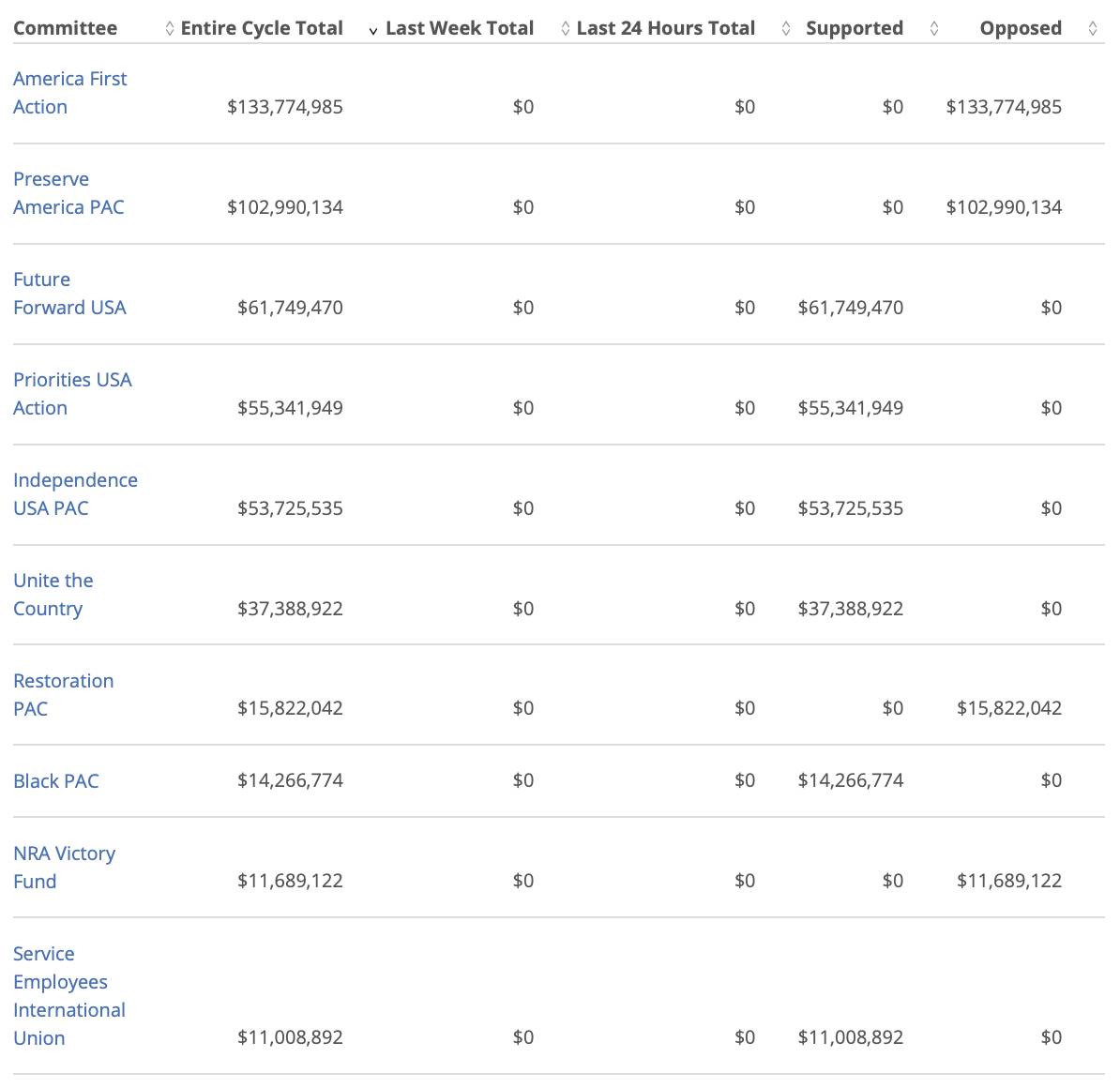The height and width of the screenshot is (1088, 1120).
Task: Click the Opposed column header text
Action: click(1021, 28)
